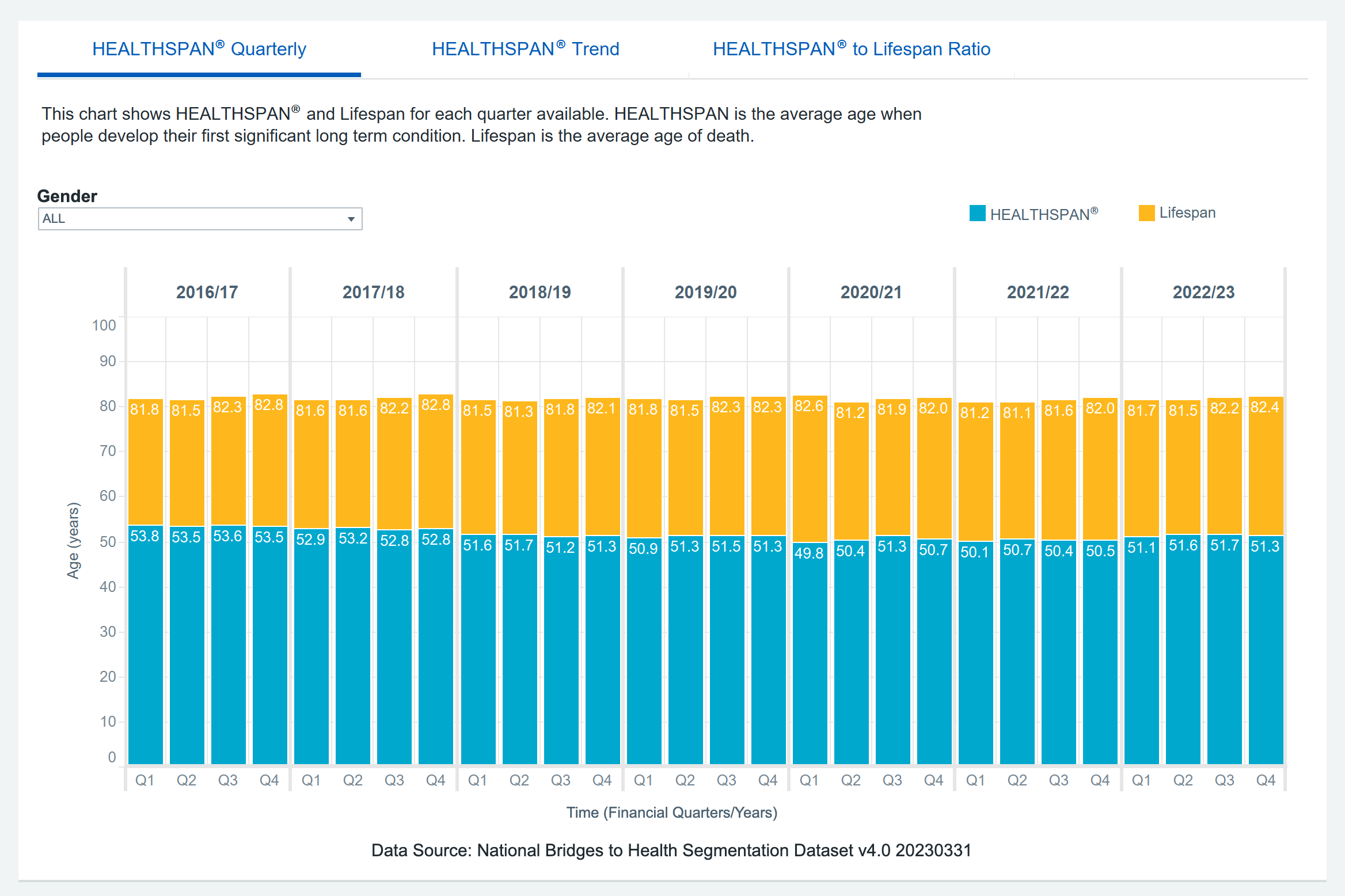
Task: Switch to the HEALTHSPAN Trend tab
Action: click(x=525, y=50)
